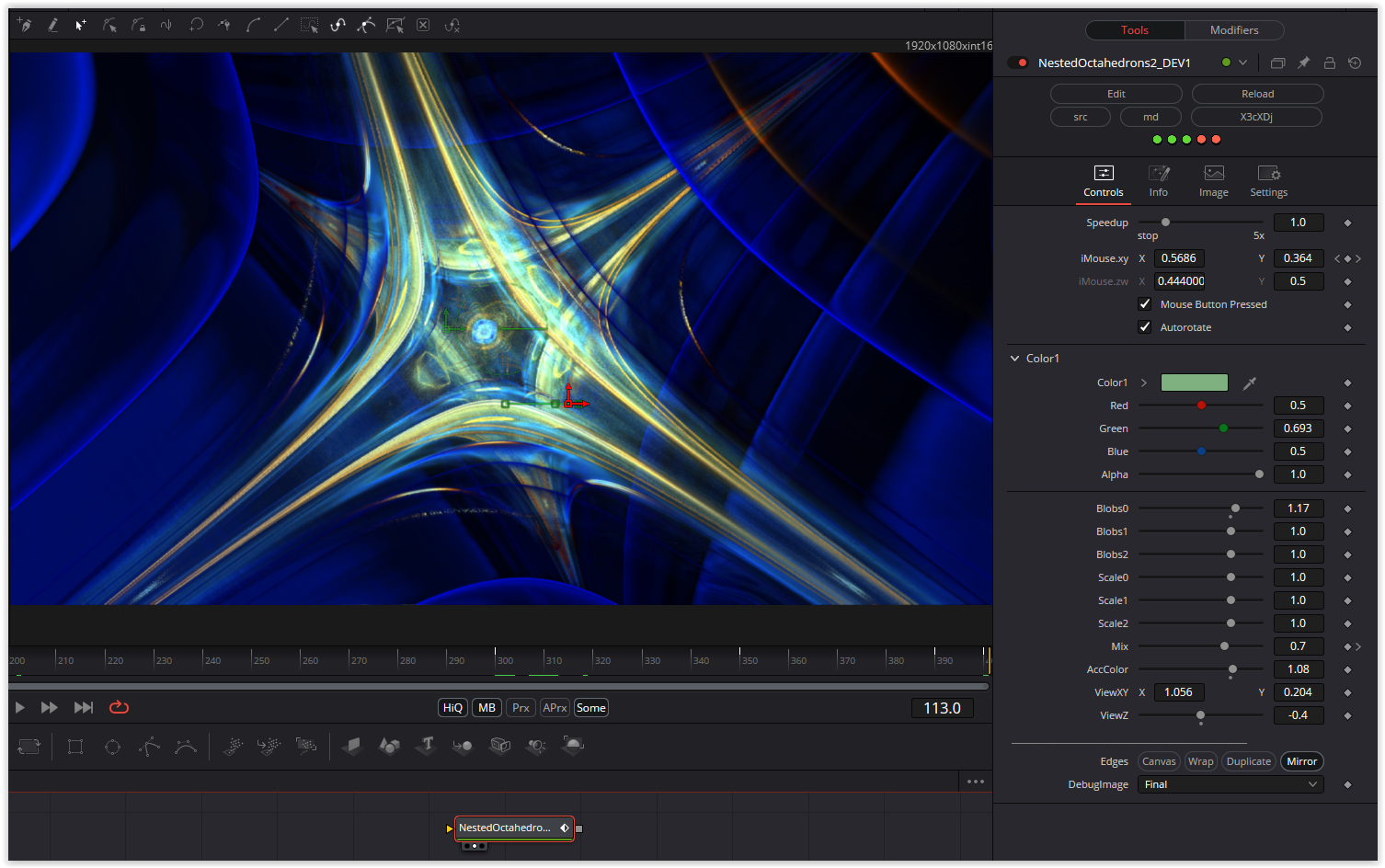Select Mirror edges option
Screen dimensions: 1385x868
(x=1301, y=761)
